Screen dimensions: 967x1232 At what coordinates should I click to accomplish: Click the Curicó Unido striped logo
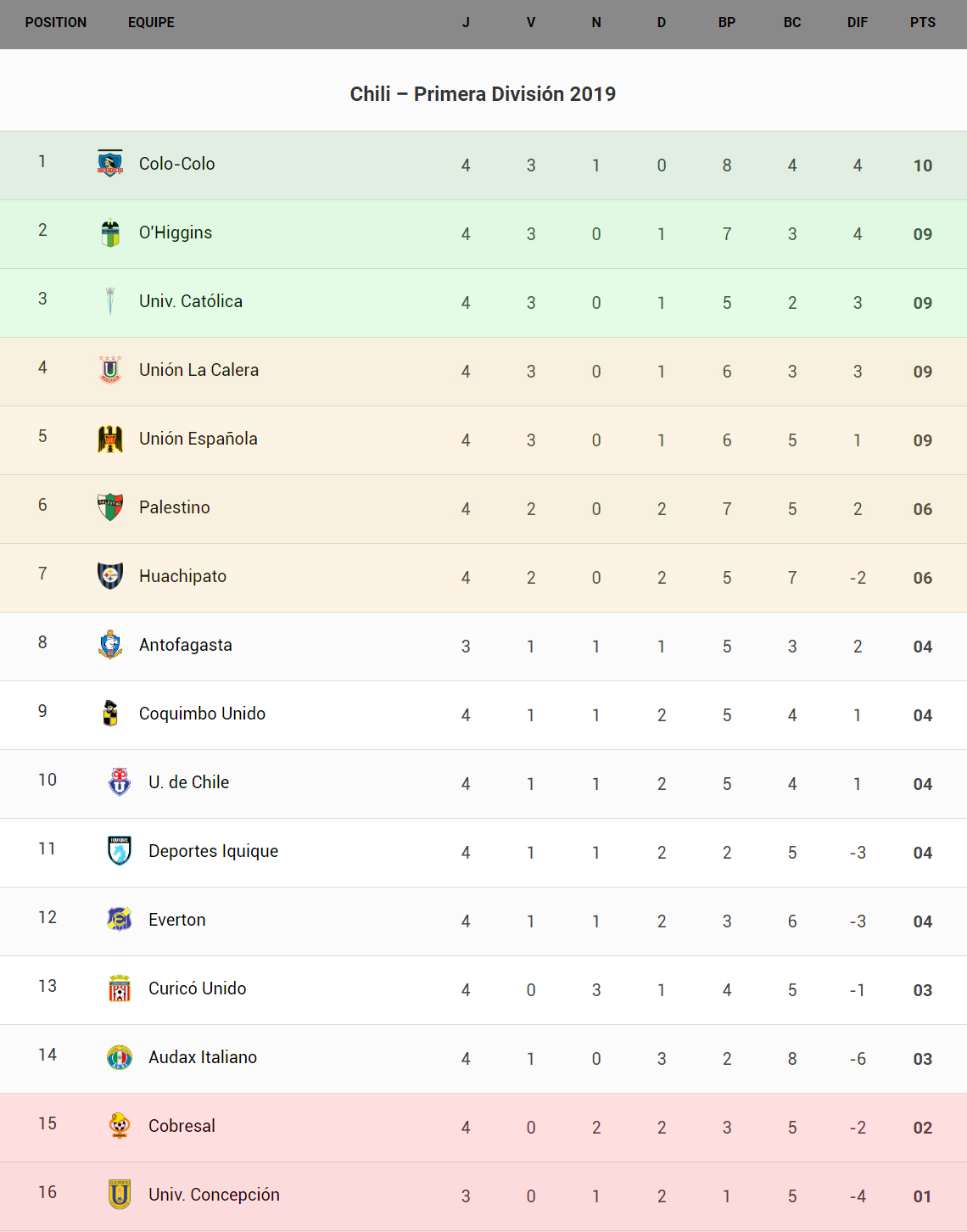(120, 988)
